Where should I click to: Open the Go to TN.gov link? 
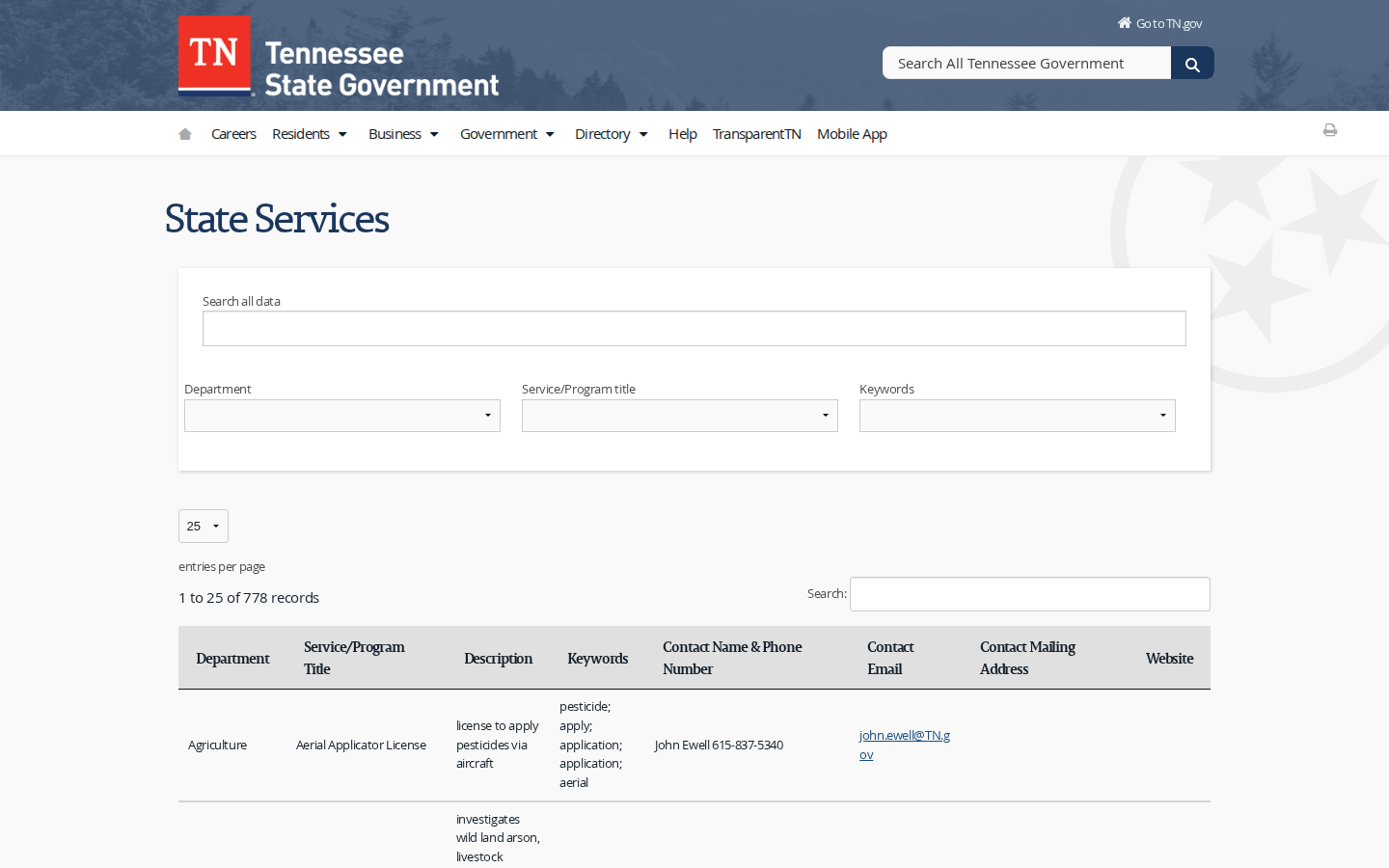click(1159, 23)
